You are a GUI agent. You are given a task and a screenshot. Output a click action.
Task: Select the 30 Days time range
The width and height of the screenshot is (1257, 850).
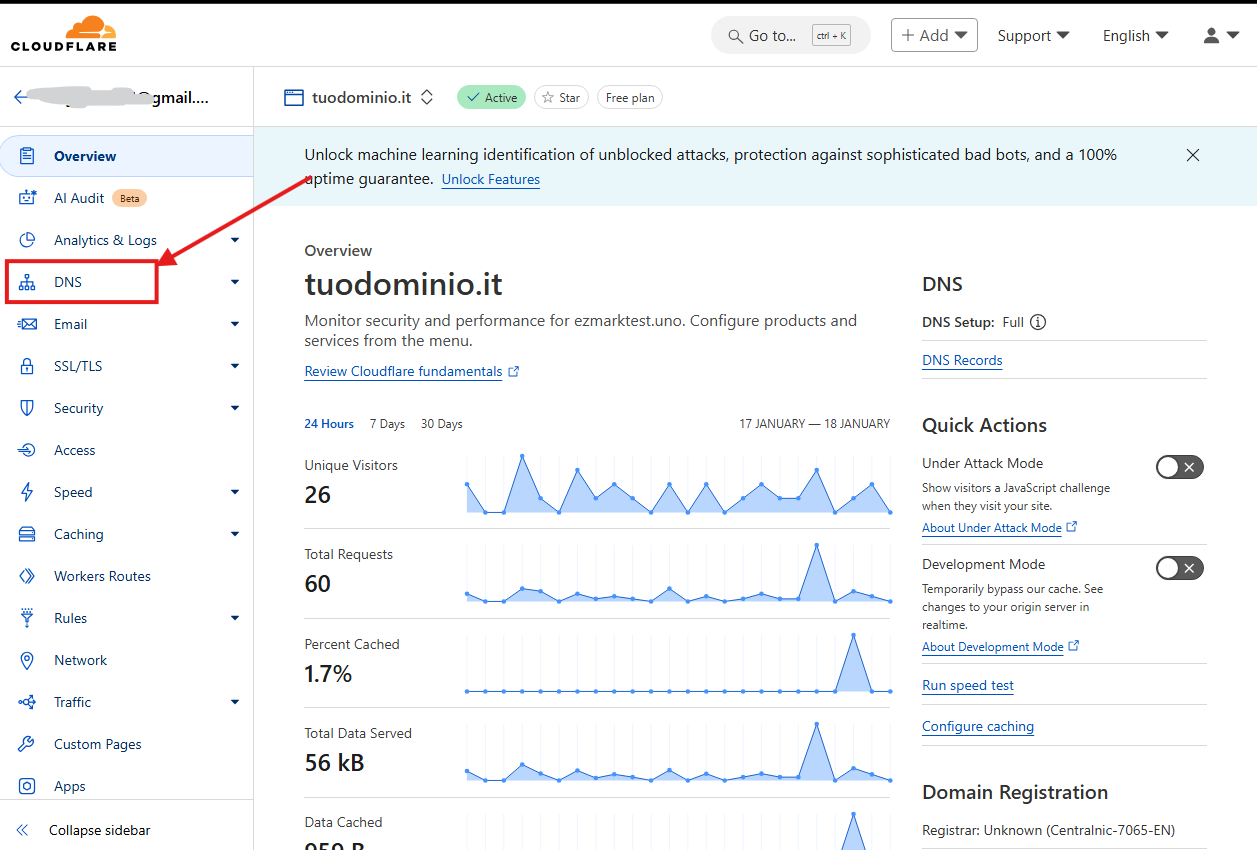tap(441, 424)
